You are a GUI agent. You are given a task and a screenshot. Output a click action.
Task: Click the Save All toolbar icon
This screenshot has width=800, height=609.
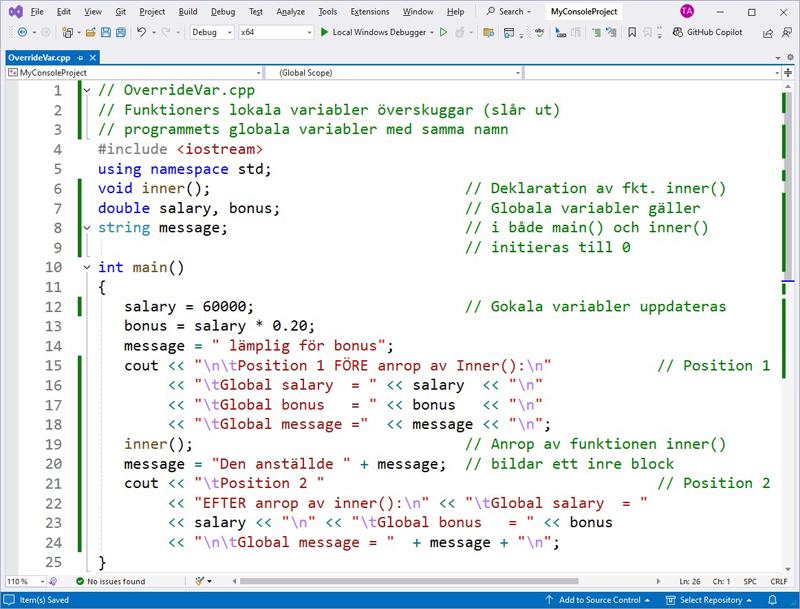tap(120, 32)
